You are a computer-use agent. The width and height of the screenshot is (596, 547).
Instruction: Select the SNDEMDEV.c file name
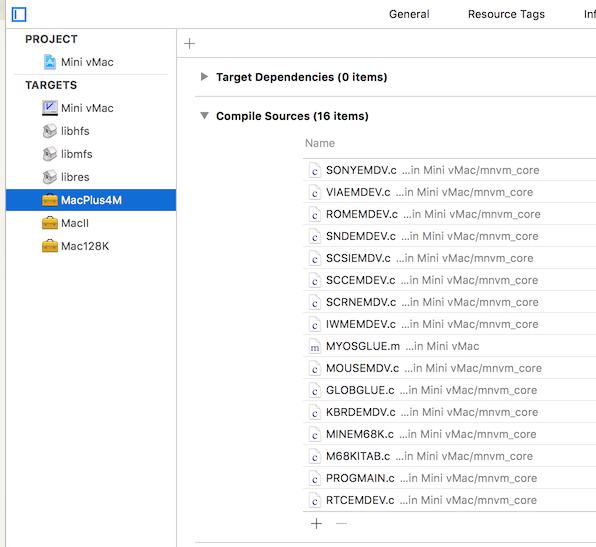point(361,236)
